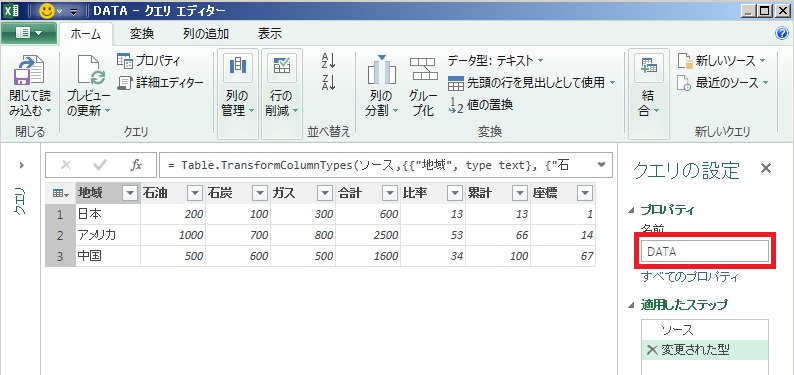Cancel the formula with the X icon
Viewport: 794px width, 375px height.
[66, 165]
